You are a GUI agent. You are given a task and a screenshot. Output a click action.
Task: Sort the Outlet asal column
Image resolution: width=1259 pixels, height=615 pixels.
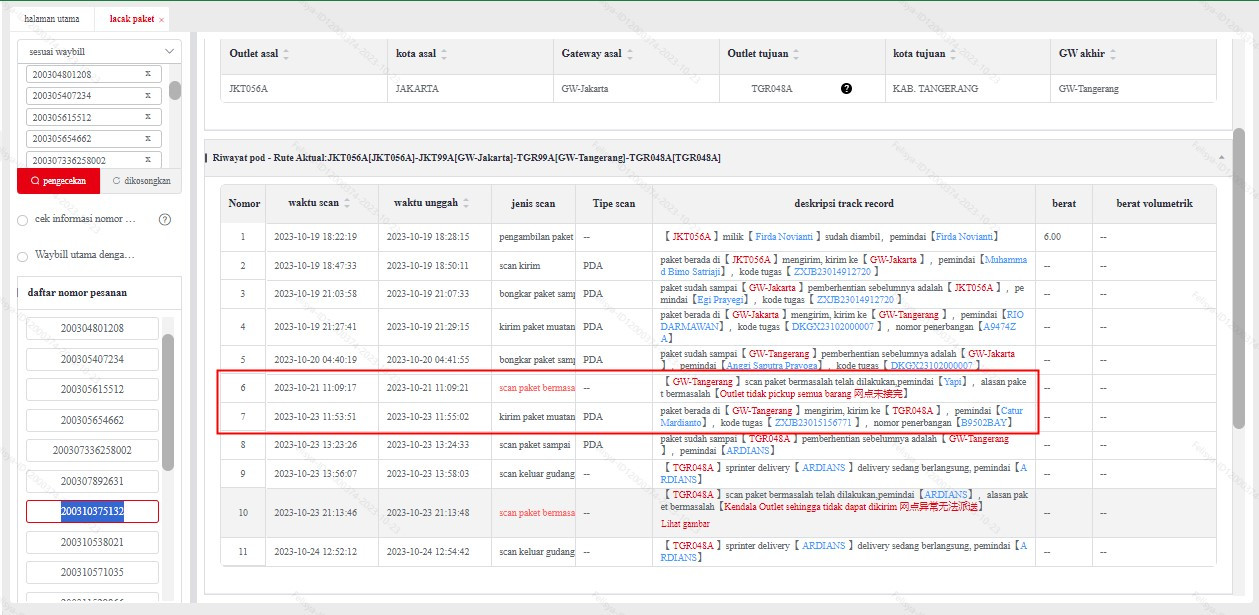point(286,54)
